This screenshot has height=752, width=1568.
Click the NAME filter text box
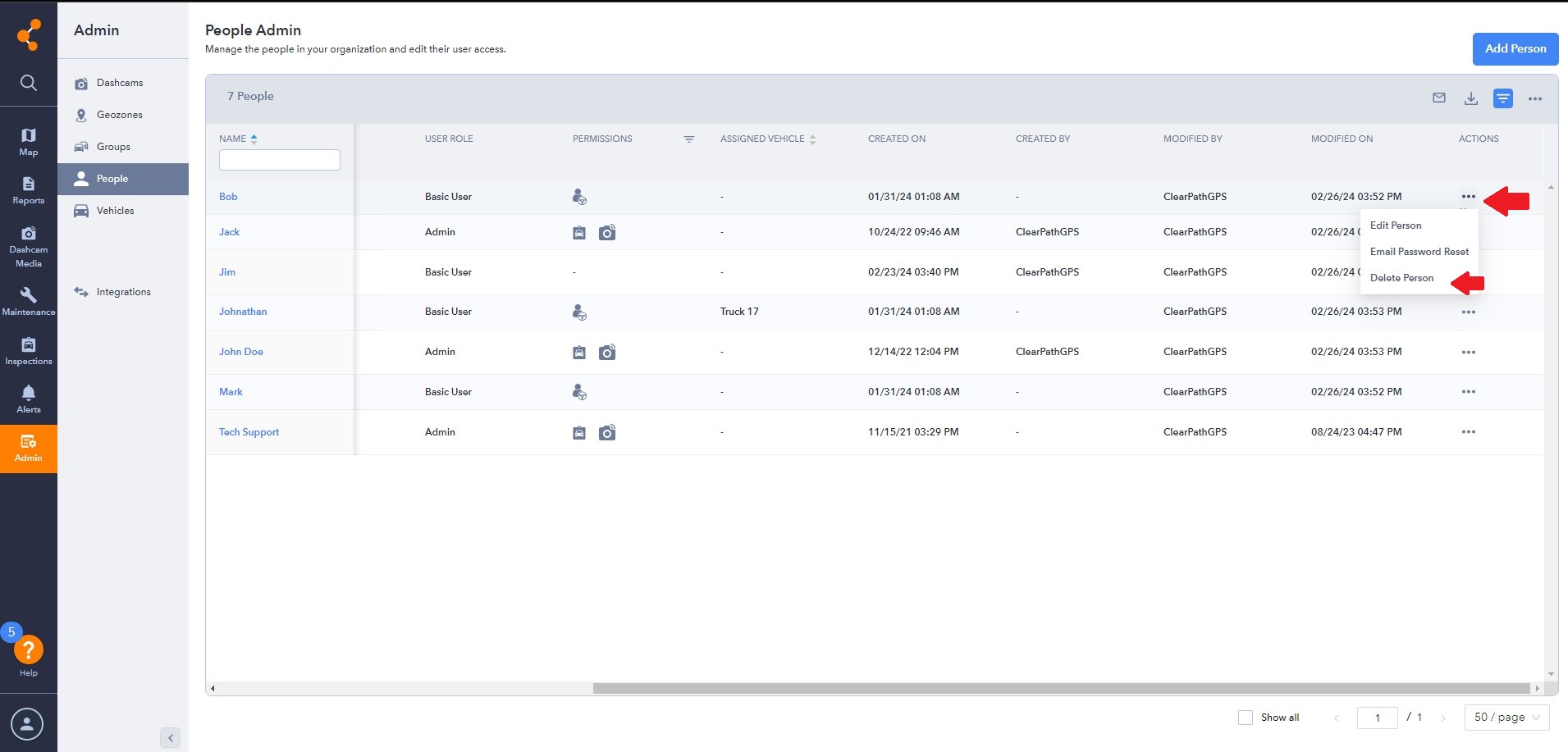(x=280, y=160)
